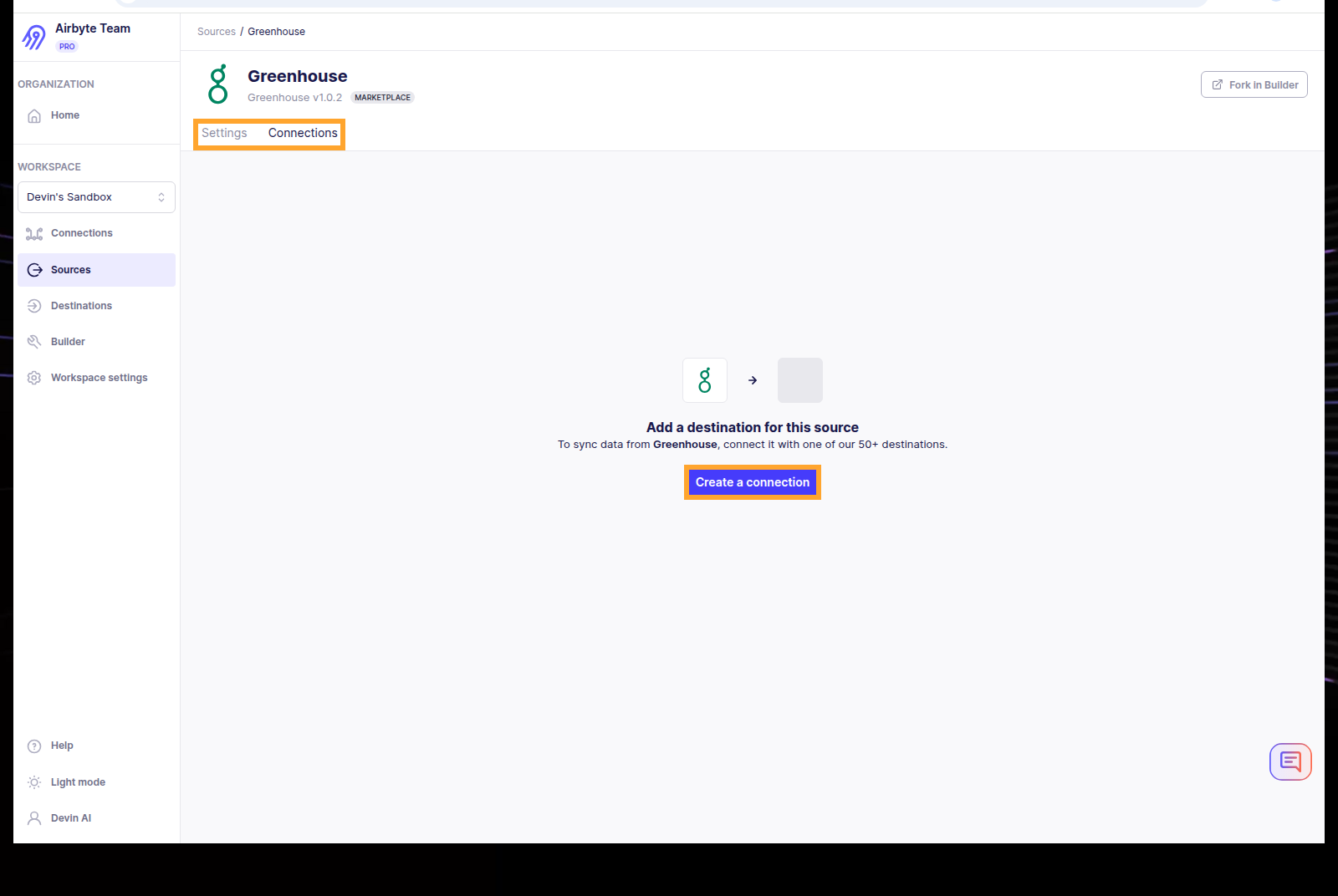
Task: Click the Create a connection button
Action: (x=753, y=482)
